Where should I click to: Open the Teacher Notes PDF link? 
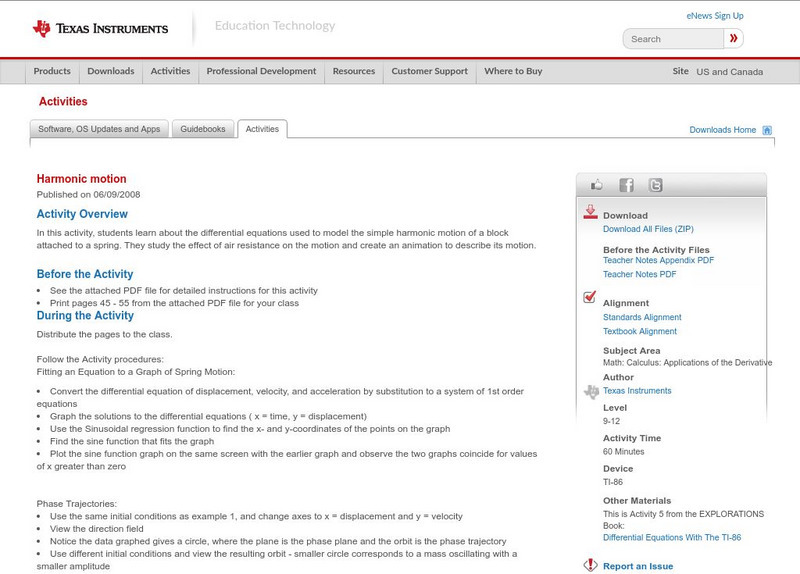click(x=639, y=274)
